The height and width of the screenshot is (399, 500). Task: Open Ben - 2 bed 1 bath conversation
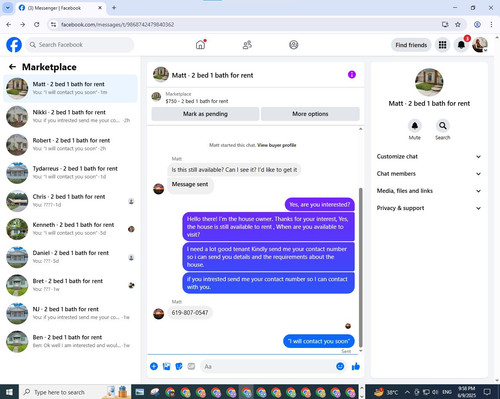[70, 341]
